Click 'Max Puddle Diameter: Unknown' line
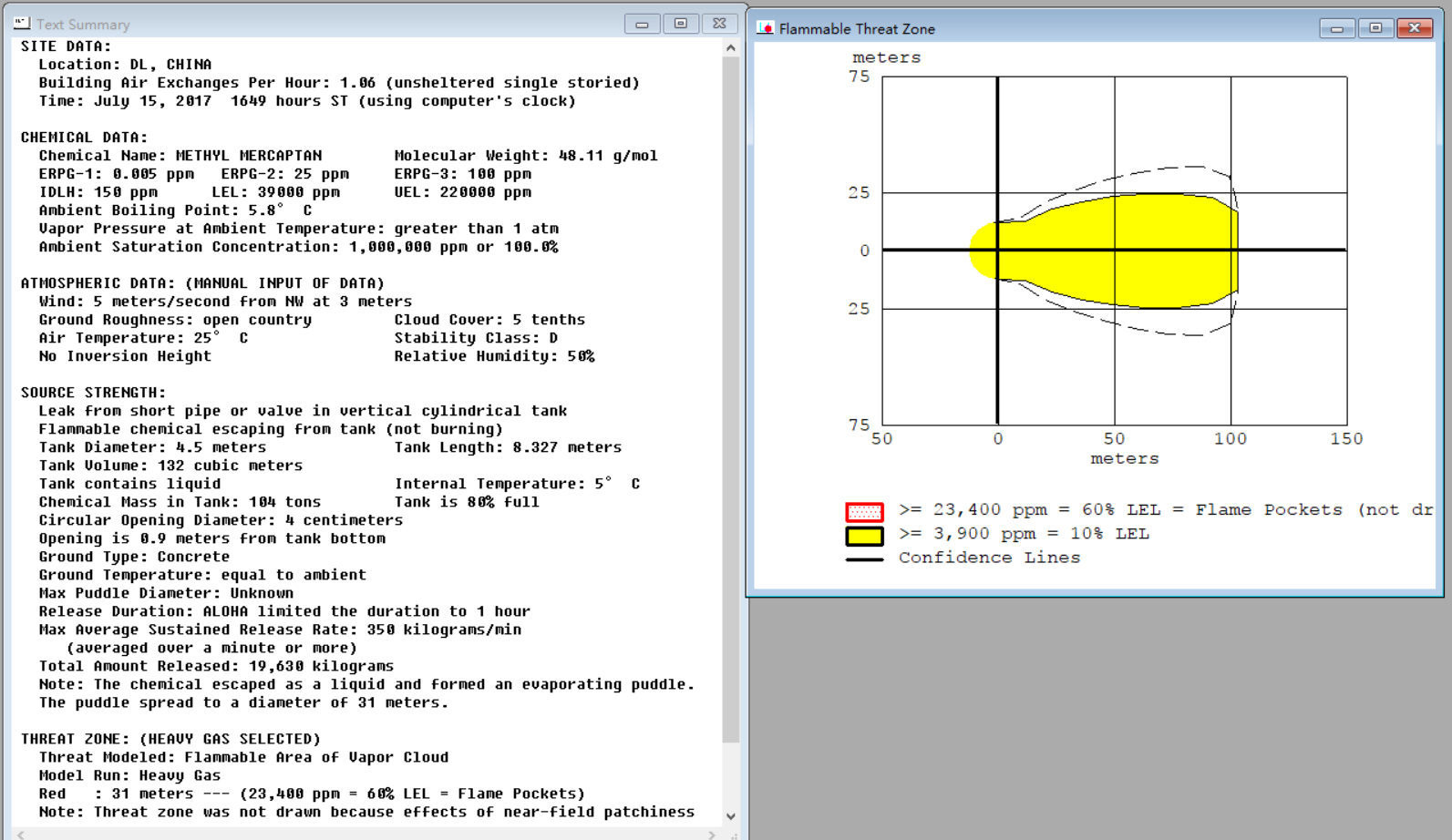Image resolution: width=1452 pixels, height=840 pixels. click(166, 593)
